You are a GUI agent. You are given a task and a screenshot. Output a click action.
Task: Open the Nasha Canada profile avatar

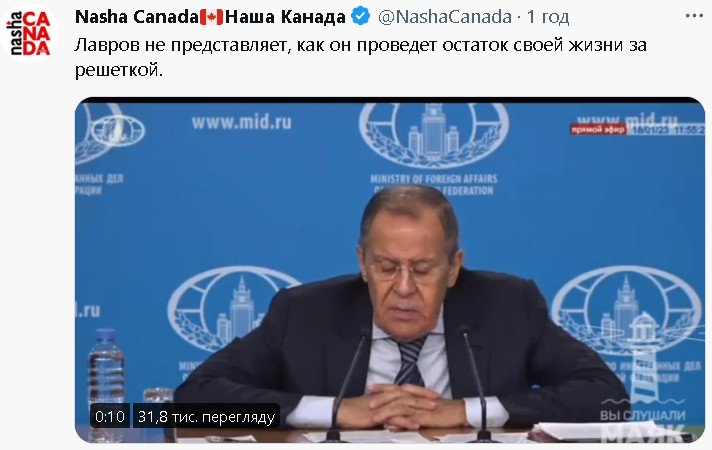point(29,33)
